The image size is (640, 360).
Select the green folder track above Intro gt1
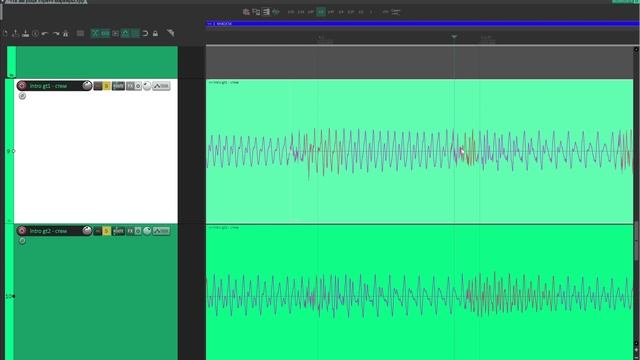[96, 62]
